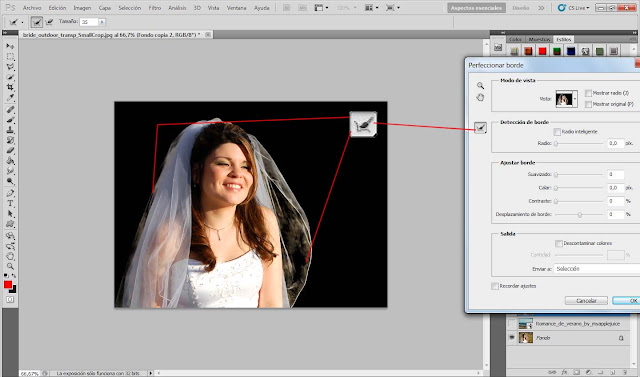This screenshot has height=377, width=640.
Task: Click the link layers icon
Action: pos(552,372)
